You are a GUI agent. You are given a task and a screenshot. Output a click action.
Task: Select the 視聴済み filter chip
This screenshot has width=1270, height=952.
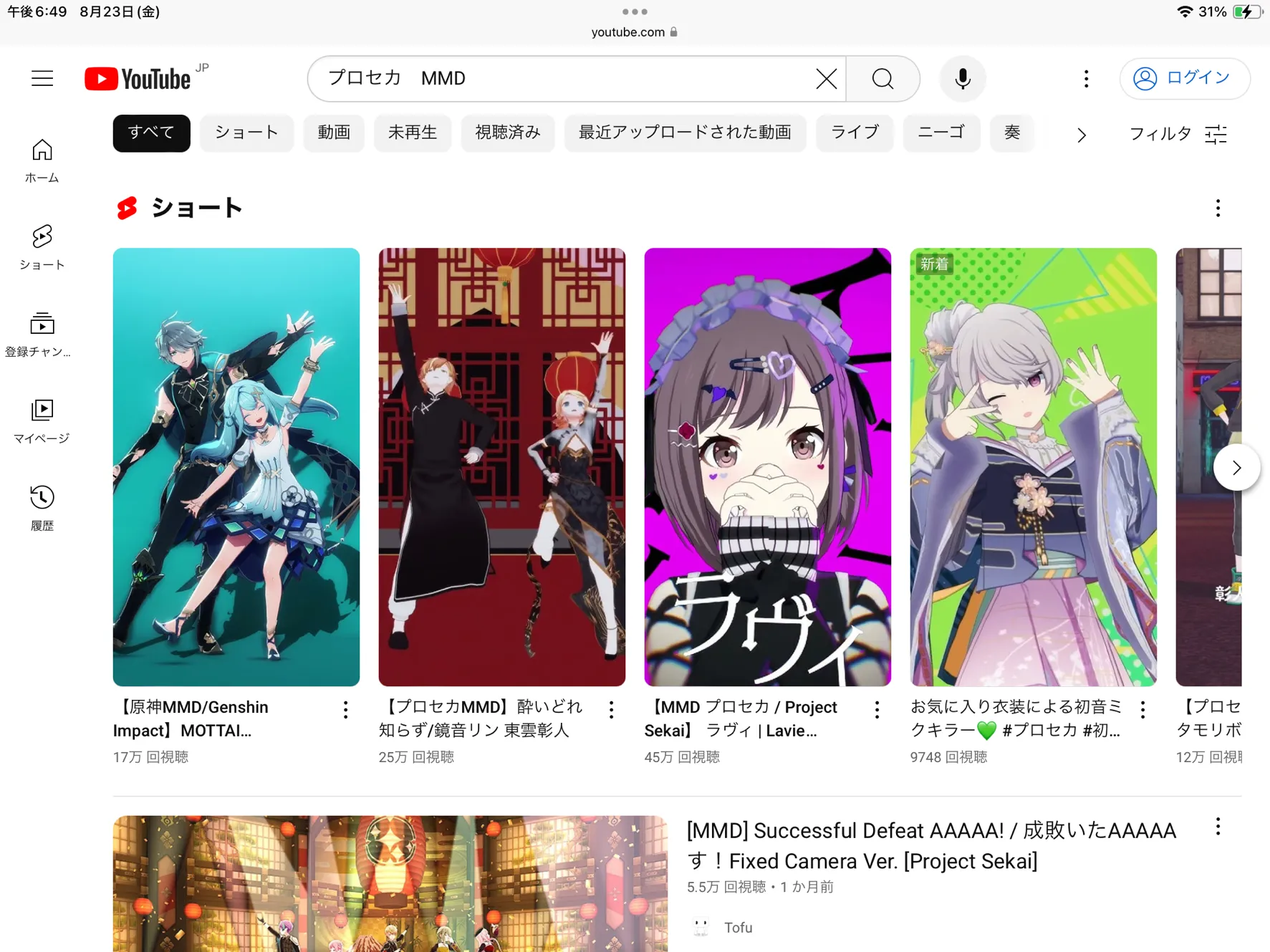(x=508, y=133)
